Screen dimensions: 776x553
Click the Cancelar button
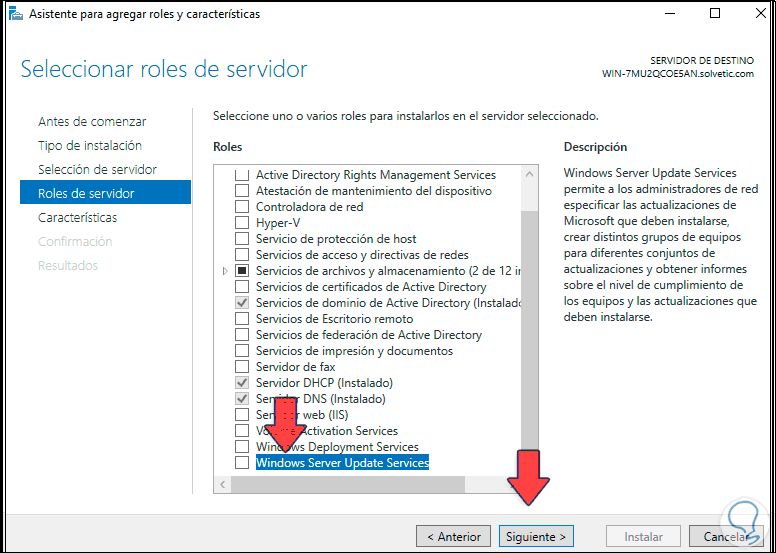pos(726,537)
